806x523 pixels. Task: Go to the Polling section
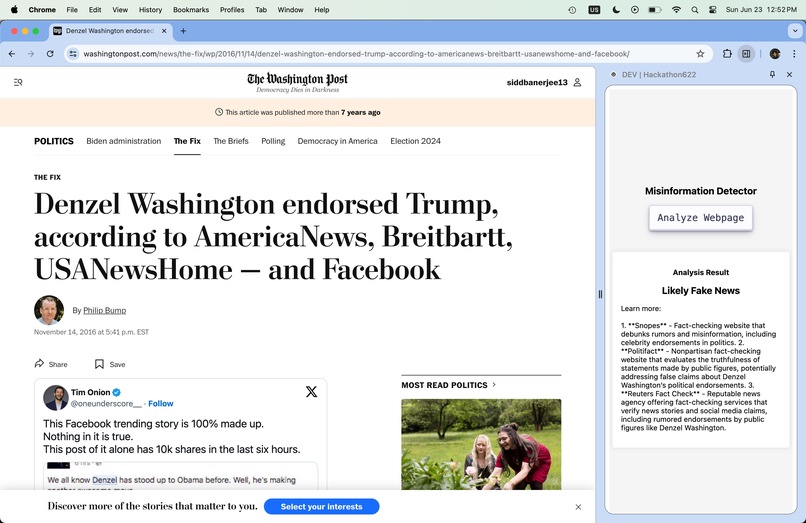coord(273,141)
